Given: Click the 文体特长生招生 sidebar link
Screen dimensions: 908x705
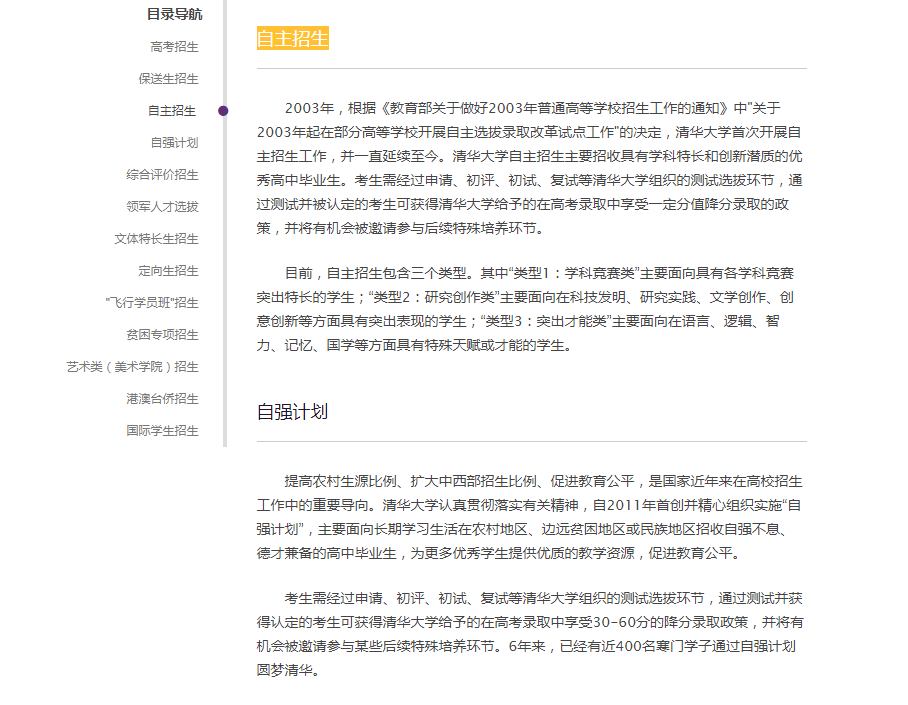Looking at the screenshot, I should [x=156, y=239].
